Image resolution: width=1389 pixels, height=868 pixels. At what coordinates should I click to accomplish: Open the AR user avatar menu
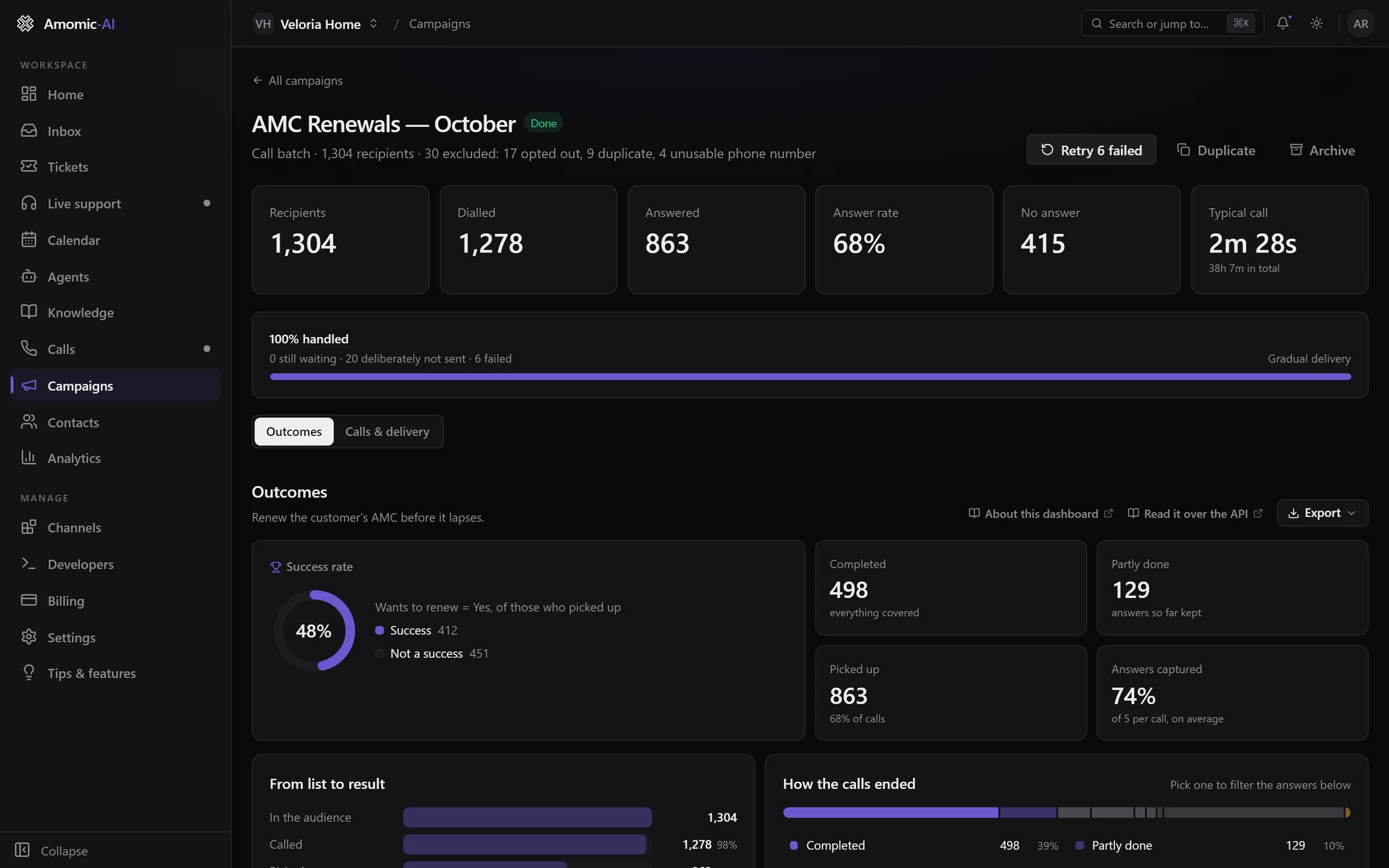(x=1360, y=23)
